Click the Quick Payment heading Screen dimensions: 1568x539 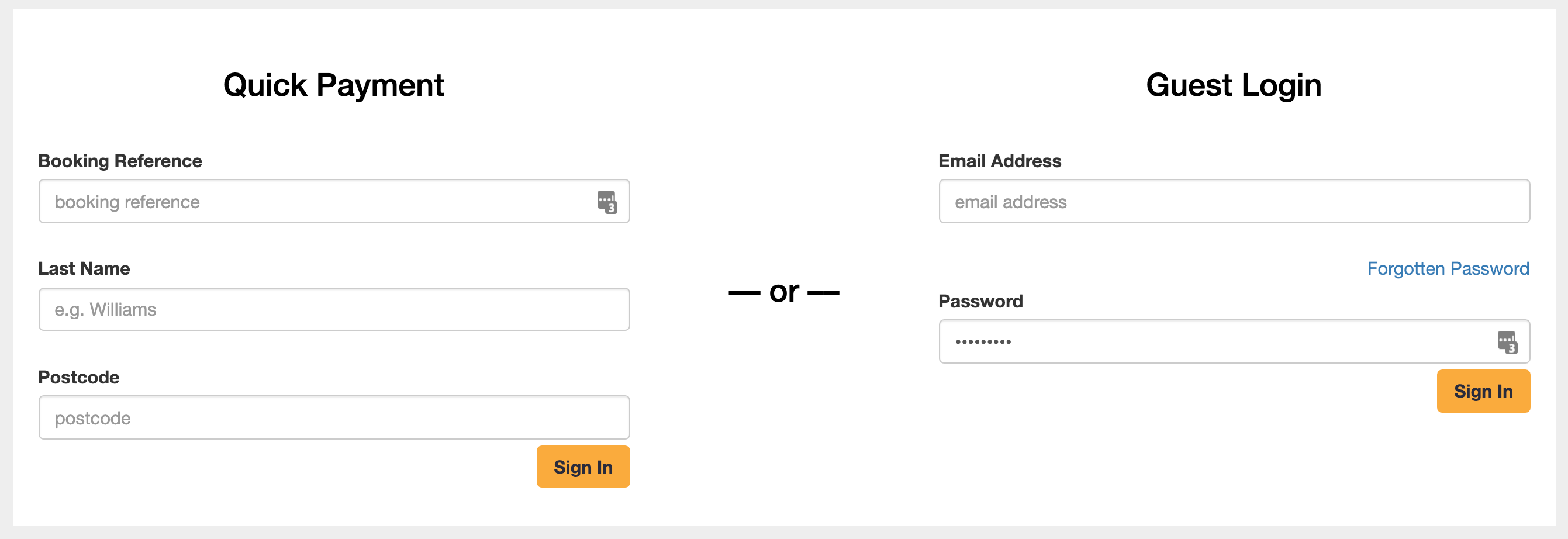(334, 85)
